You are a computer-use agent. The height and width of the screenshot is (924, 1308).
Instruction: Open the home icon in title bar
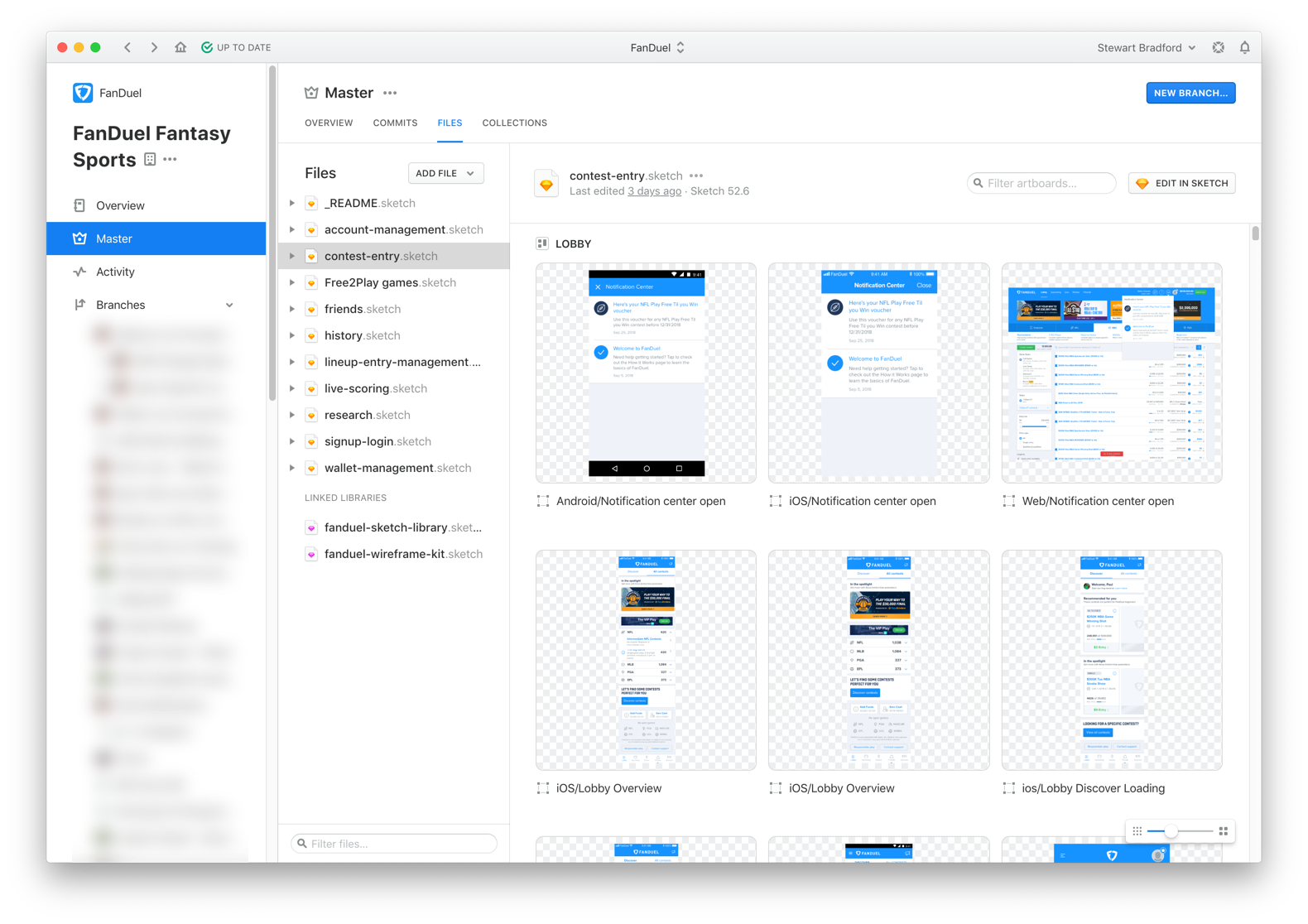tap(180, 47)
